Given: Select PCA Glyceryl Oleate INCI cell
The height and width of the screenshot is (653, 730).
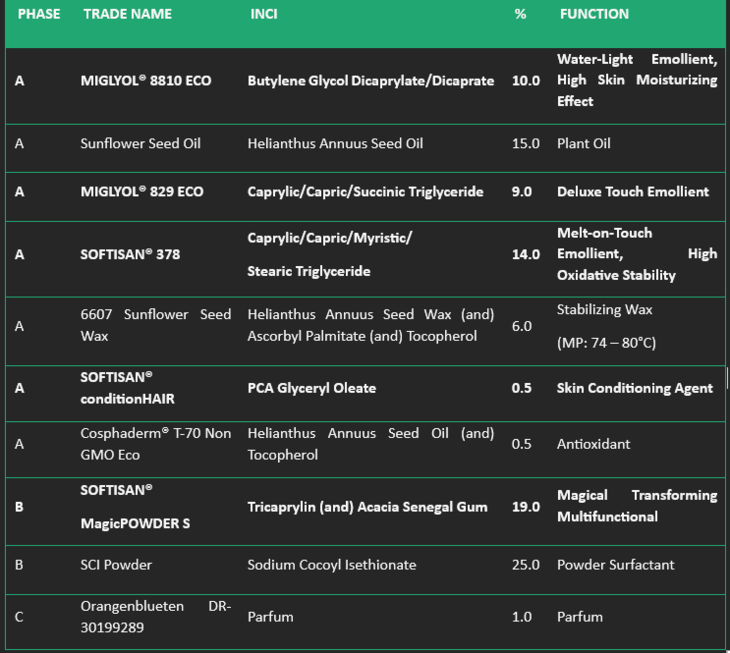Looking at the screenshot, I should (311, 388).
